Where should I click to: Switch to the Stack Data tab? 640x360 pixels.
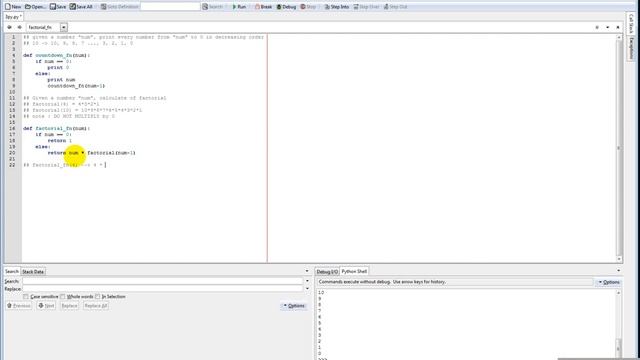pos(33,271)
